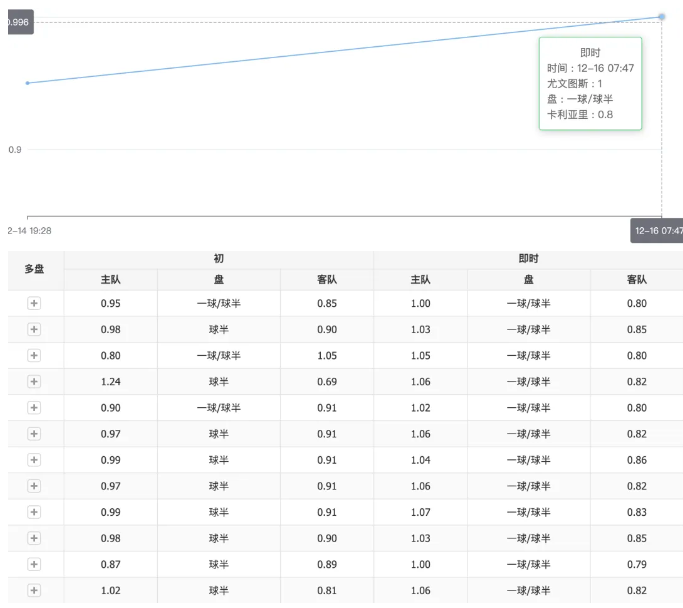Click the 0.79 live away odds cell
683x608 pixels.
coord(636,564)
